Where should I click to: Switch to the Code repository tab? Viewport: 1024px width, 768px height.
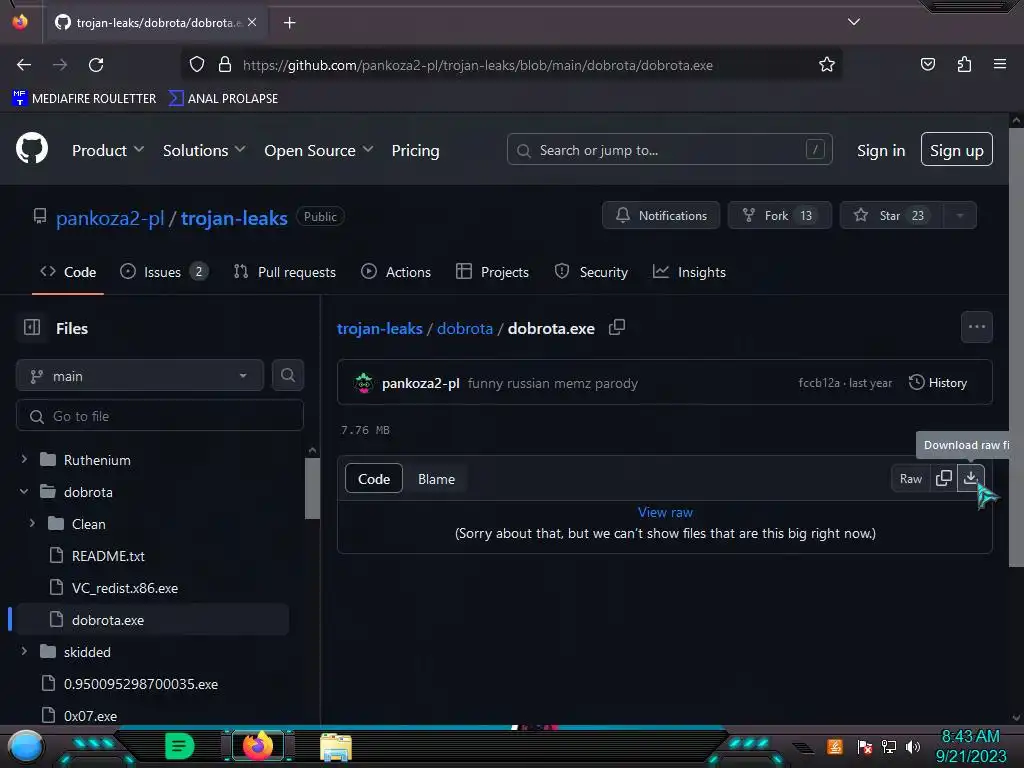point(68,272)
